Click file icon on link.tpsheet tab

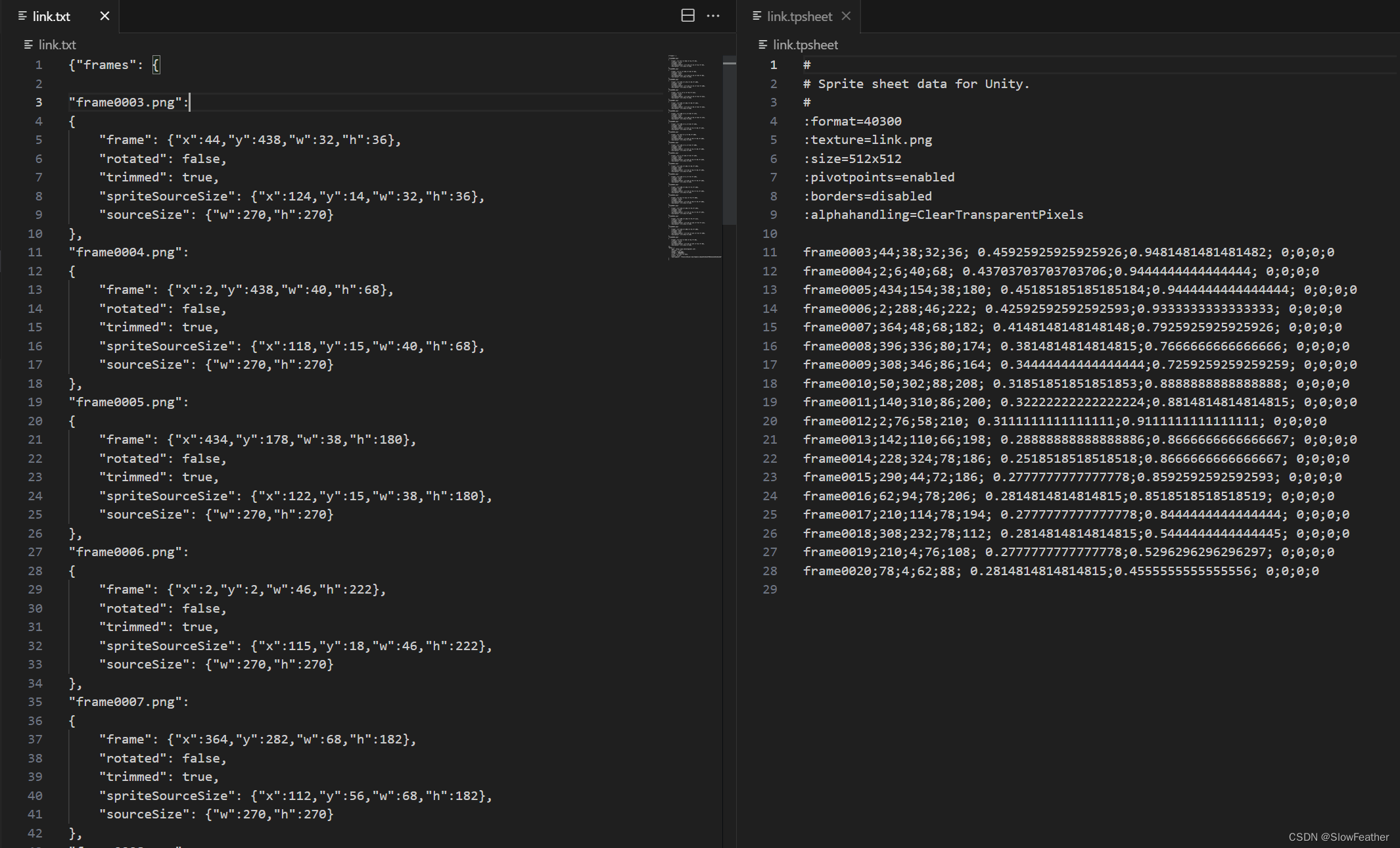click(757, 16)
